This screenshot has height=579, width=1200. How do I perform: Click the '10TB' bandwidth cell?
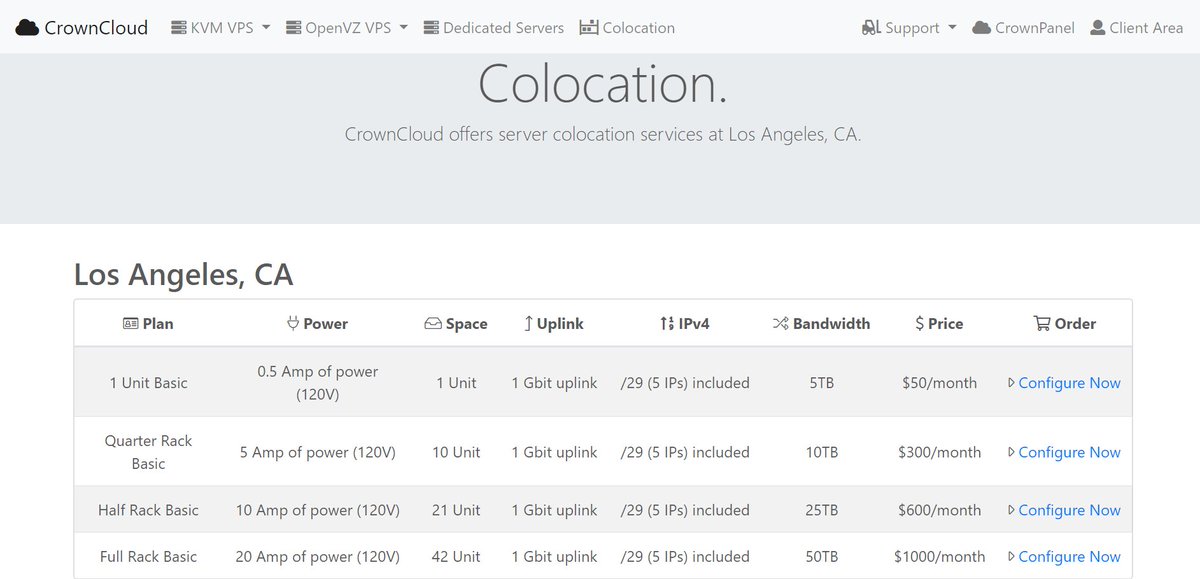[x=822, y=452]
